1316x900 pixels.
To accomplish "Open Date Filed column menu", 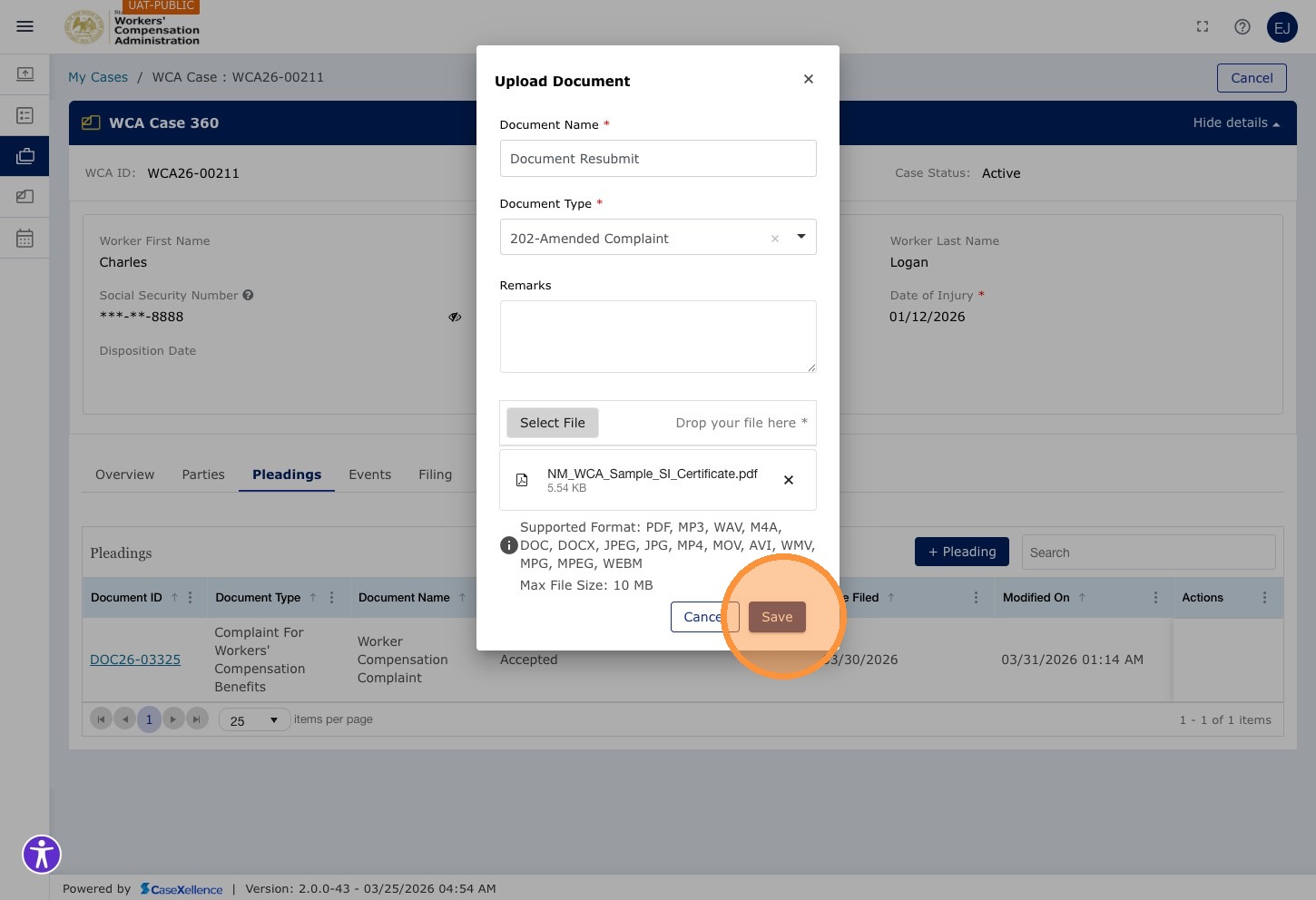I will coord(976,598).
